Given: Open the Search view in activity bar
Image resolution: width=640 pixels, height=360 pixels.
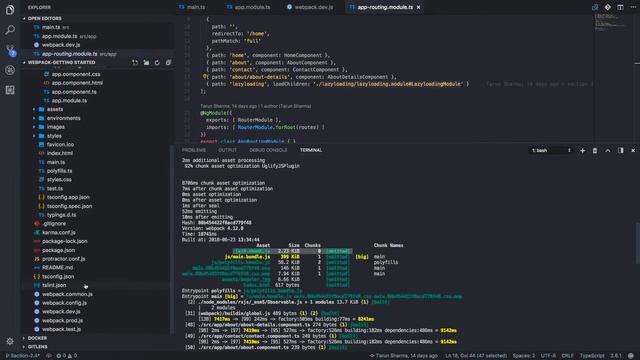Looking at the screenshot, I should [10, 29].
